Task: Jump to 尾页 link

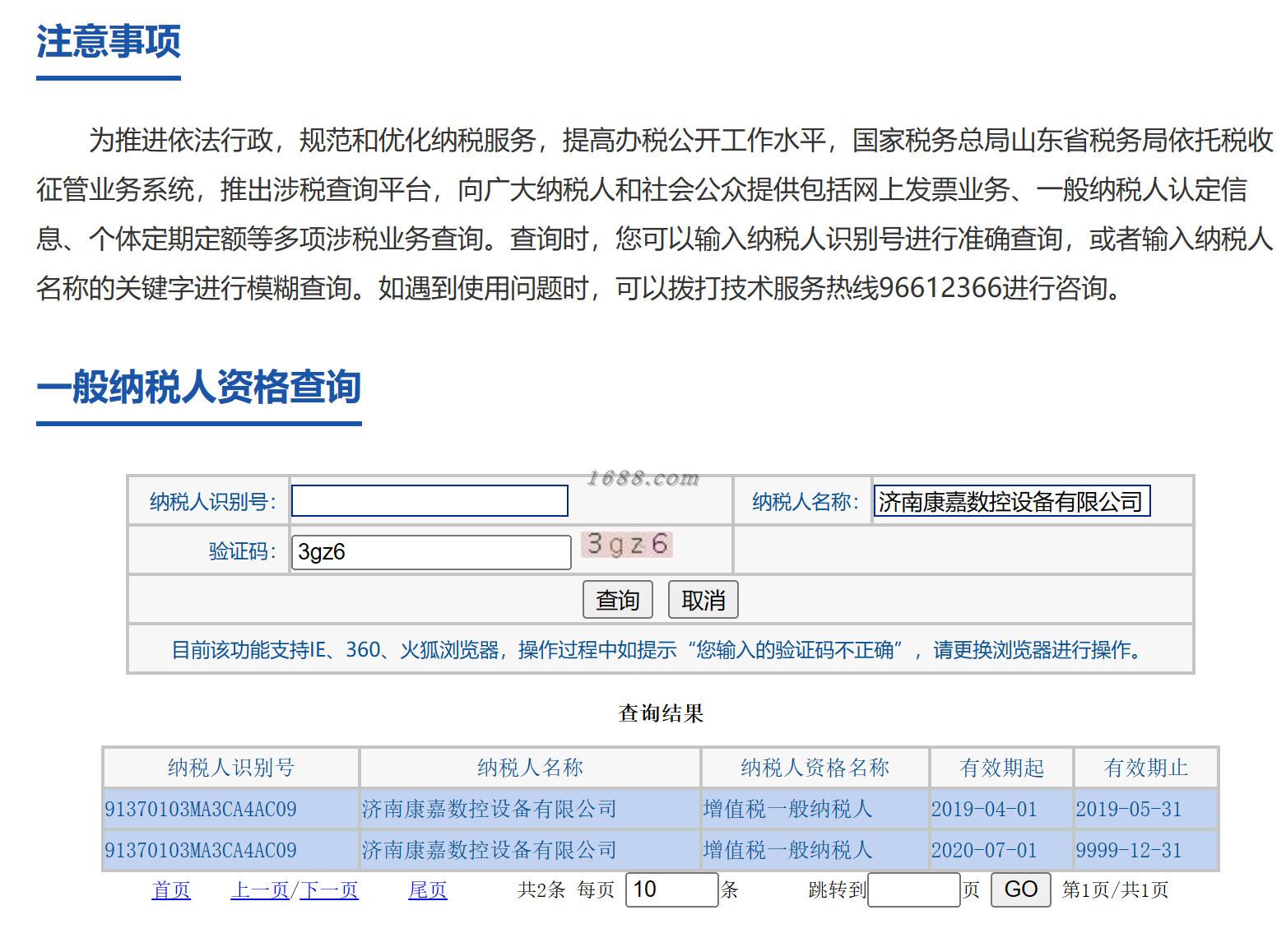Action: (428, 890)
